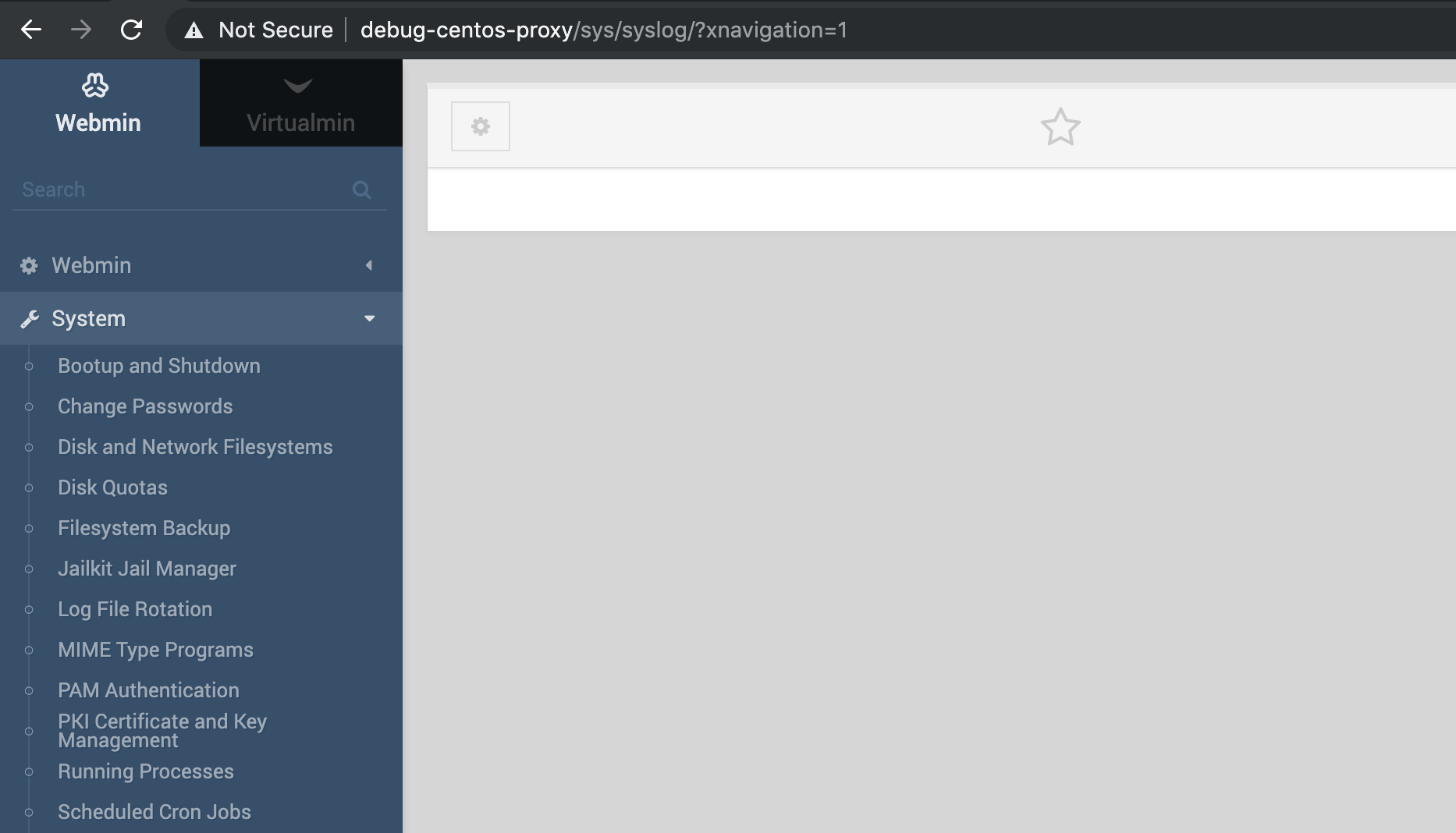Image resolution: width=1456 pixels, height=833 pixels.
Task: Click the System wrench icon
Action: tap(30, 319)
